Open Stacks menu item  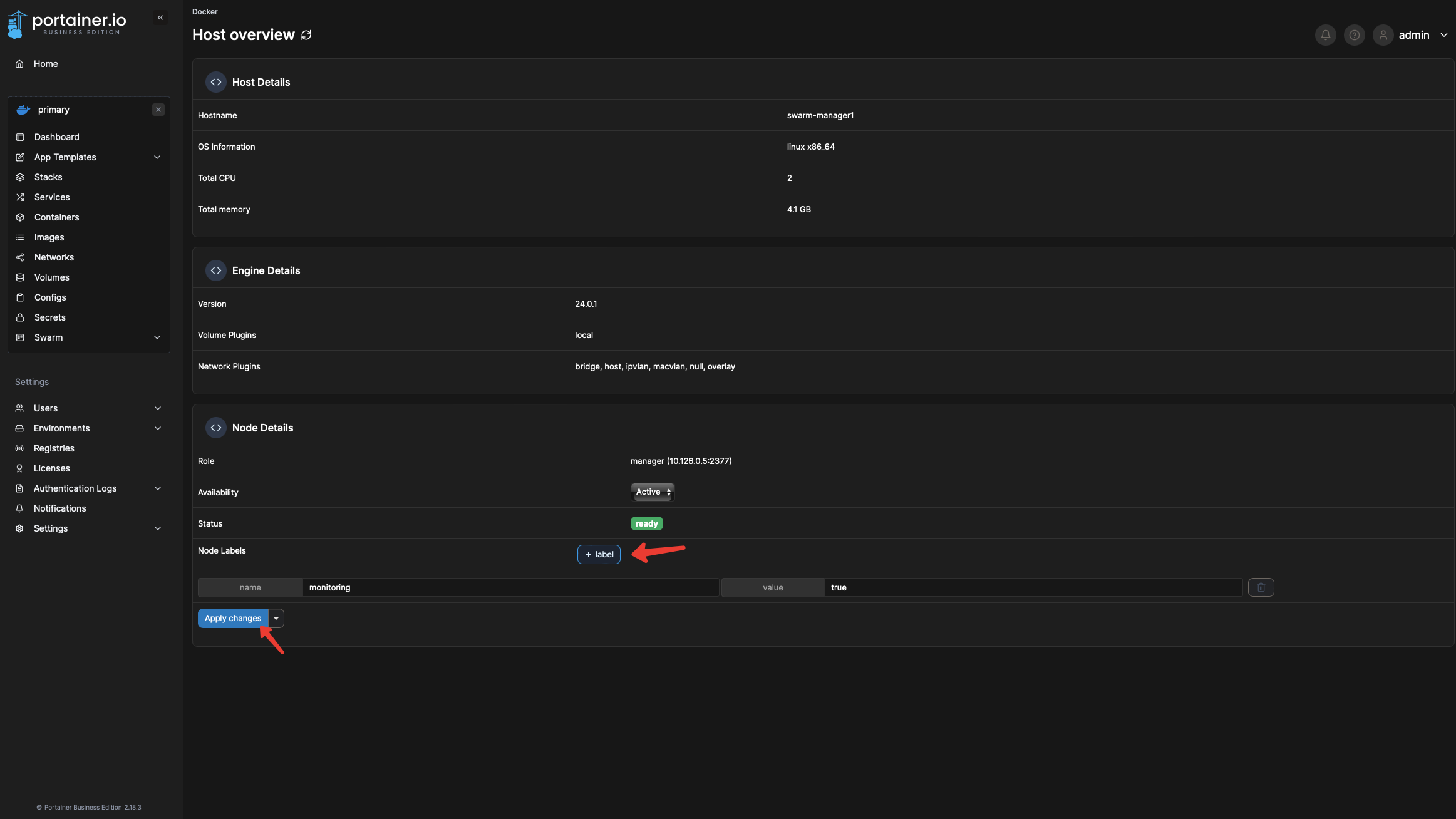point(48,177)
